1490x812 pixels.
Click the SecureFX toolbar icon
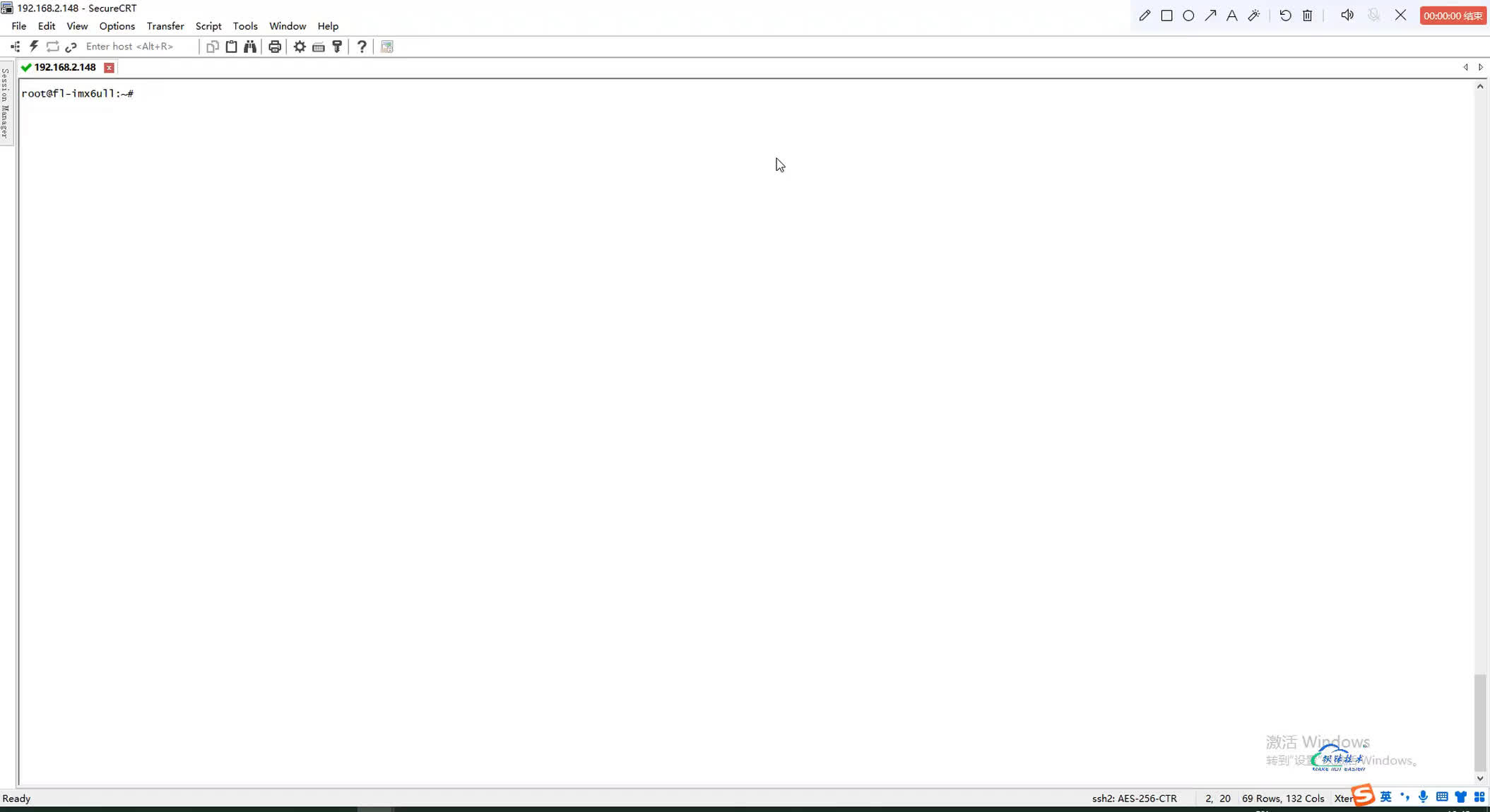coord(386,47)
